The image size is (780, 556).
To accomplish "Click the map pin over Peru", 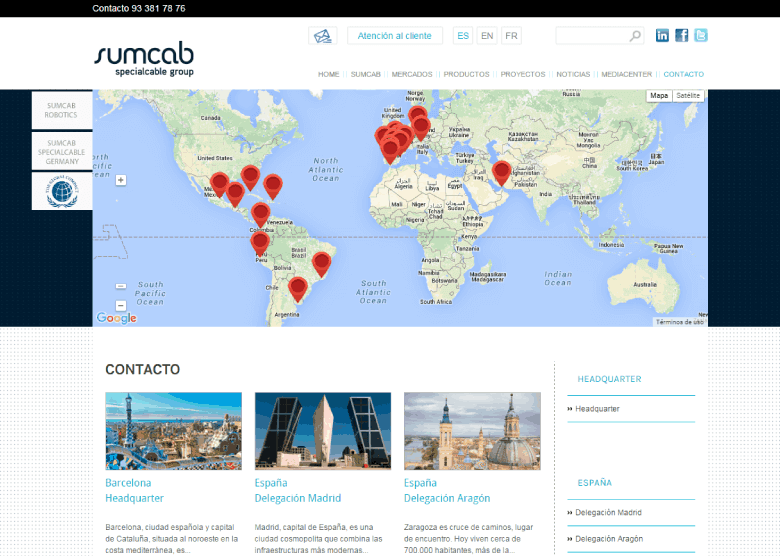I will click(260, 243).
